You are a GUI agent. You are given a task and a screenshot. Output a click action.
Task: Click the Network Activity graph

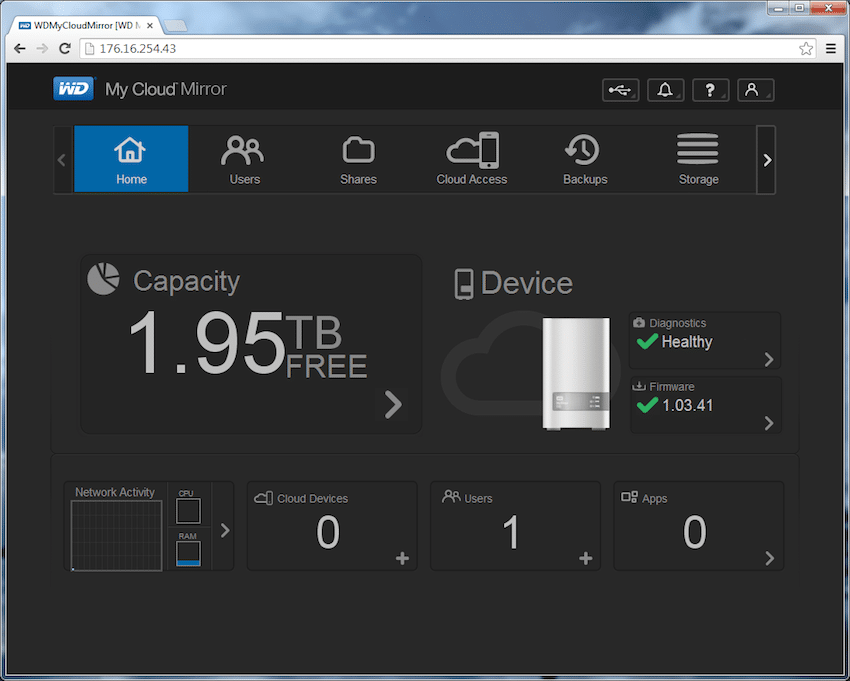[x=117, y=535]
